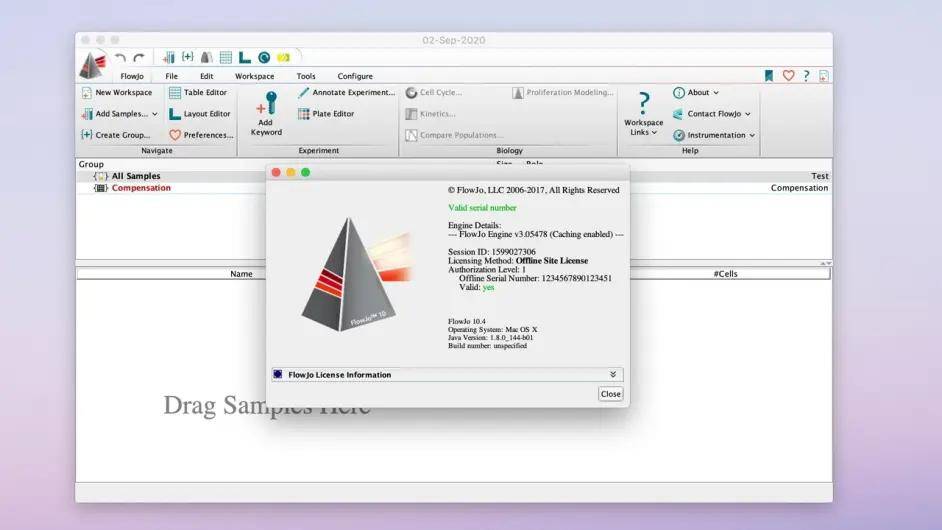Open the About dropdown in Help section
Image resolution: width=942 pixels, height=530 pixels.
pos(696,93)
